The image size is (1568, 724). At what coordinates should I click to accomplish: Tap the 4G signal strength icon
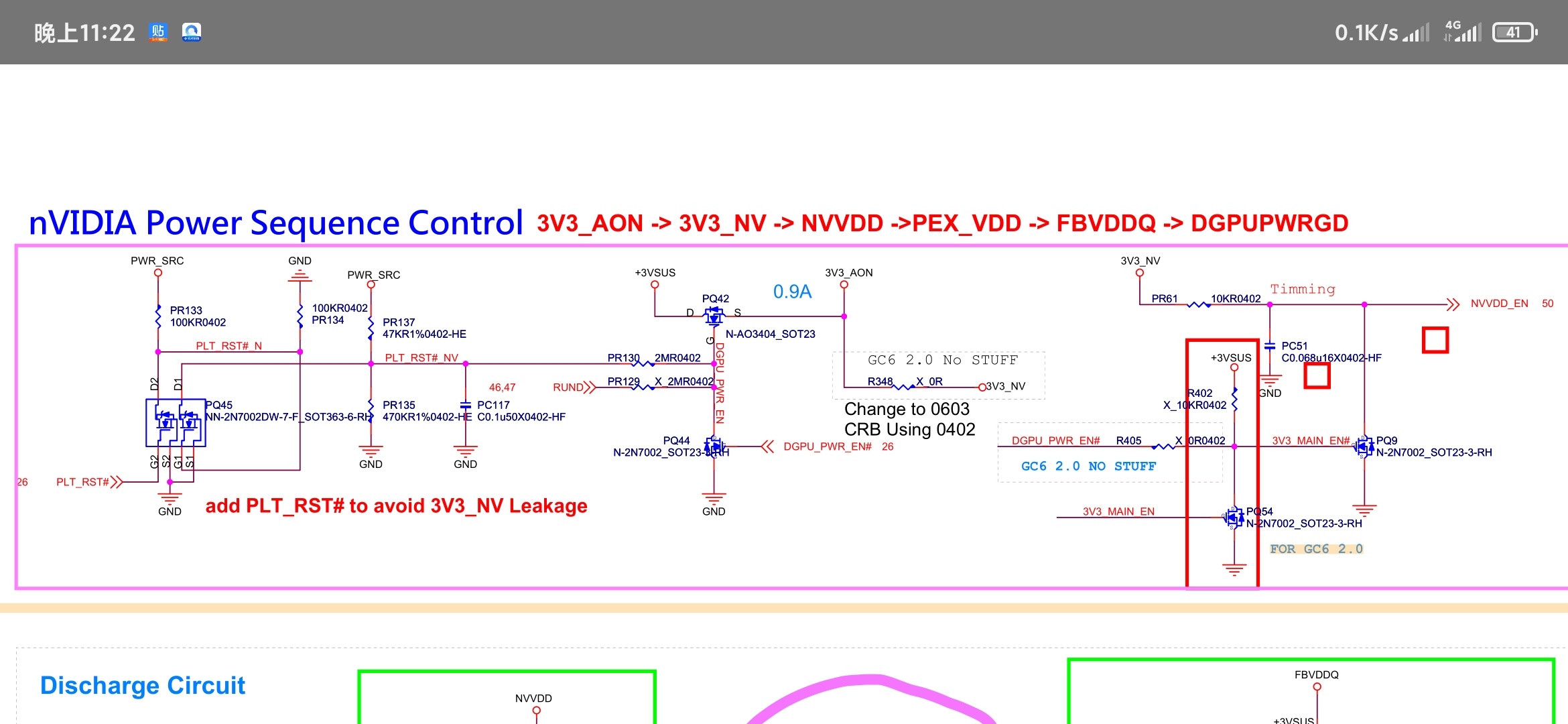pyautogui.click(x=1462, y=32)
